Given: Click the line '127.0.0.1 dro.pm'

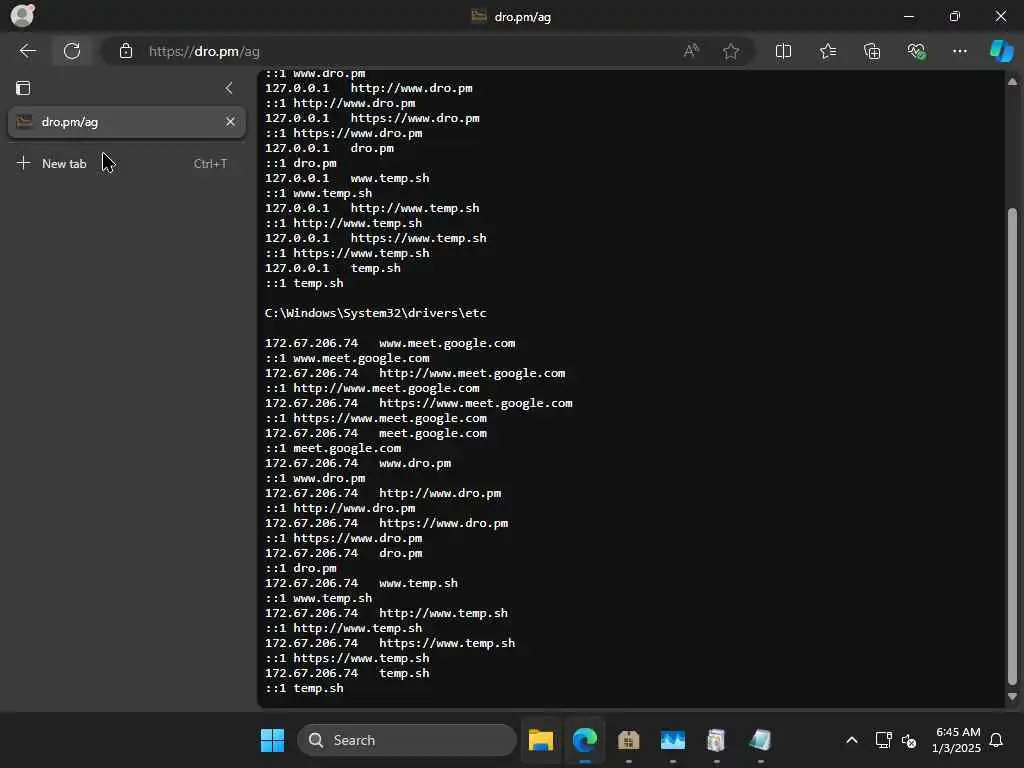Looking at the screenshot, I should click(329, 148).
